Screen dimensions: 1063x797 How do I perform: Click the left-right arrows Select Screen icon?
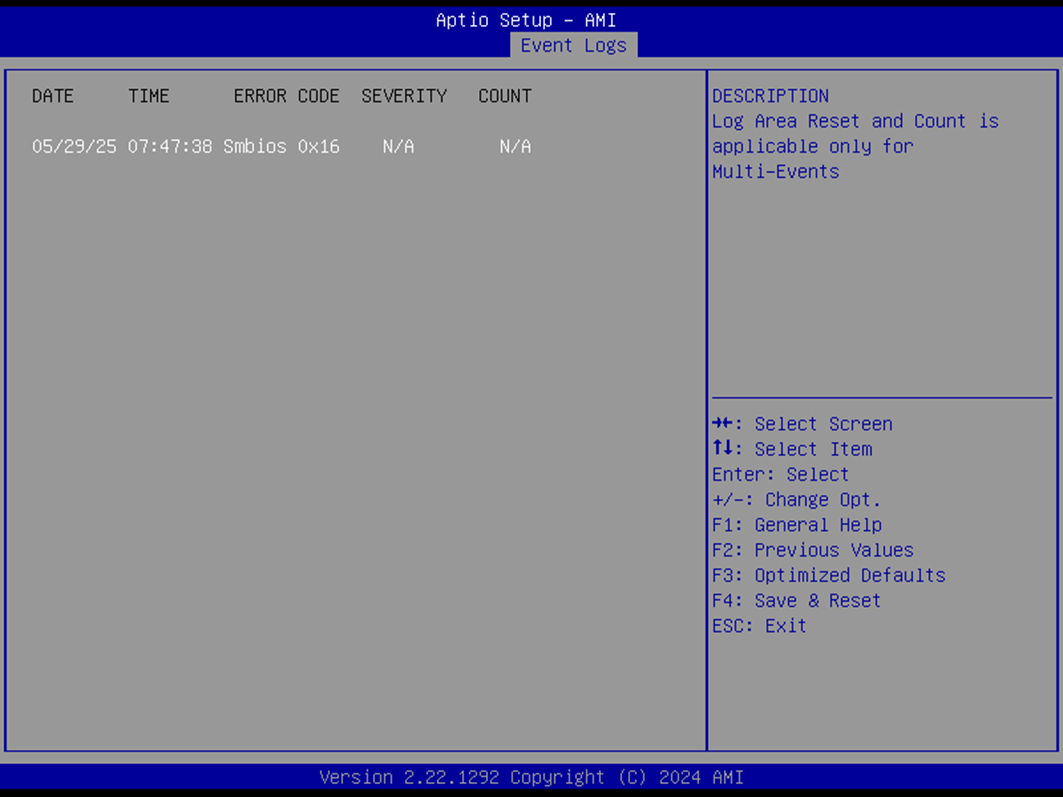tap(721, 424)
